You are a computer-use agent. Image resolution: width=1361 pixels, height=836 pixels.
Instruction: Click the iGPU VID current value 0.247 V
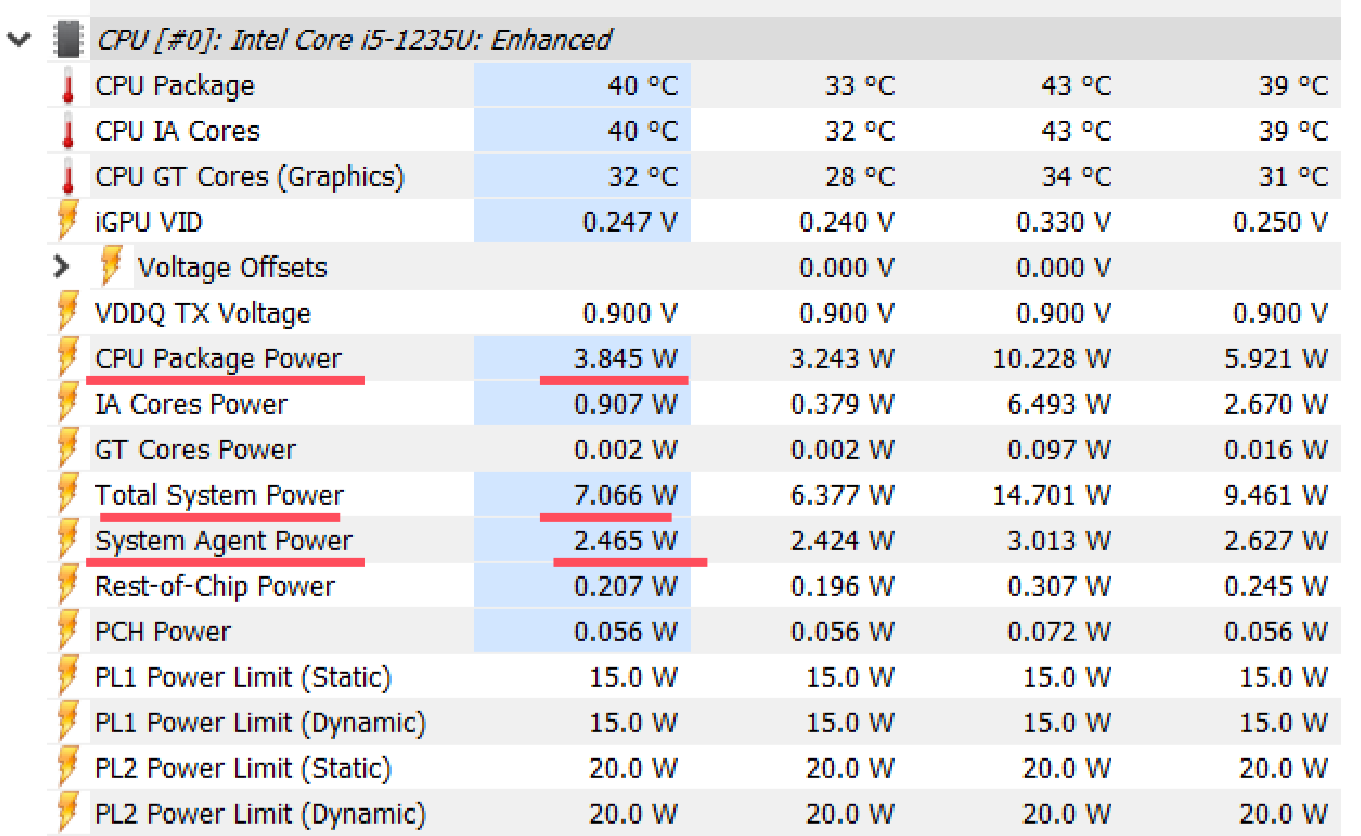pos(630,222)
